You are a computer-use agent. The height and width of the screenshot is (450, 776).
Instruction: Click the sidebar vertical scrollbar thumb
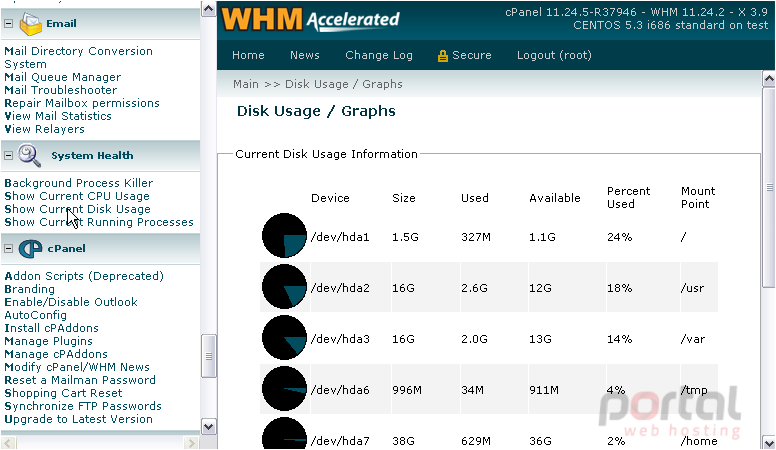click(x=208, y=356)
